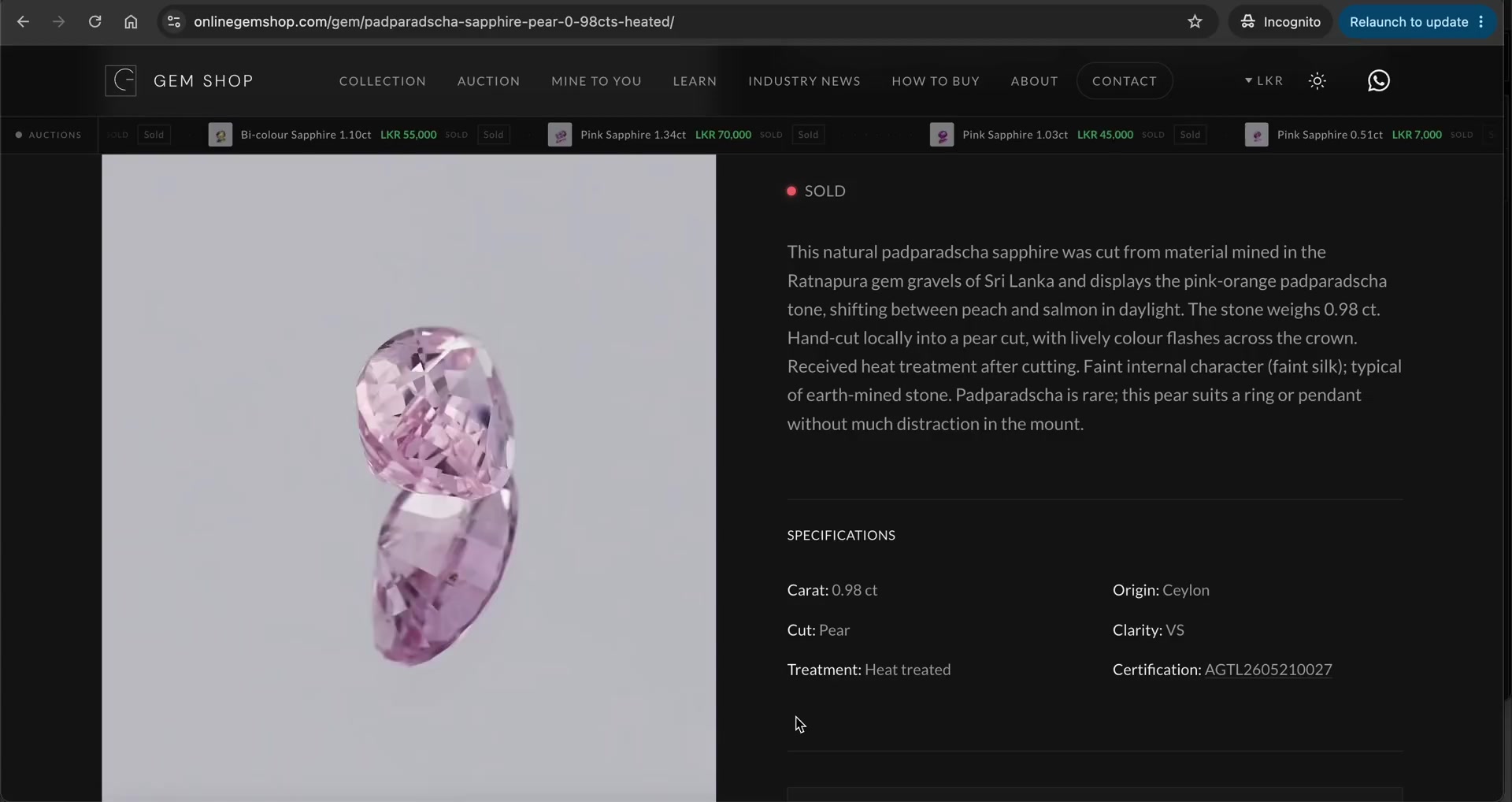The height and width of the screenshot is (802, 1512).
Task: Toggle light mode with the sun icon
Action: coord(1317,80)
